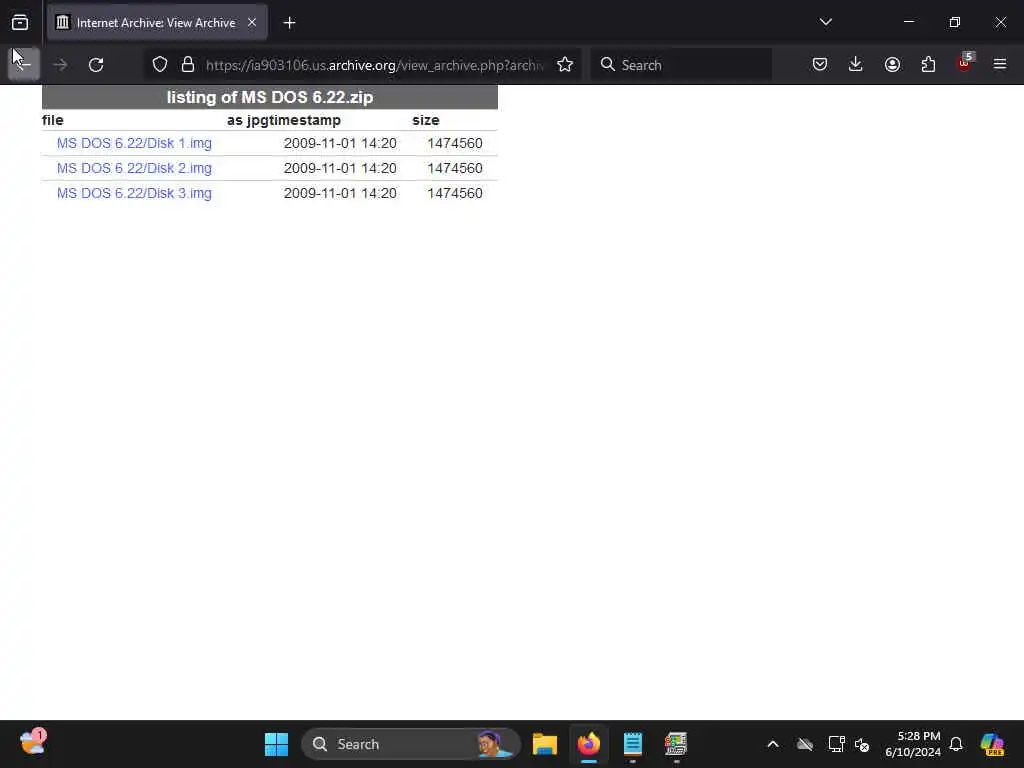Click the 'listing of MS DOS 6.22.zip' header
Viewport: 1024px width, 768px height.
tap(270, 97)
